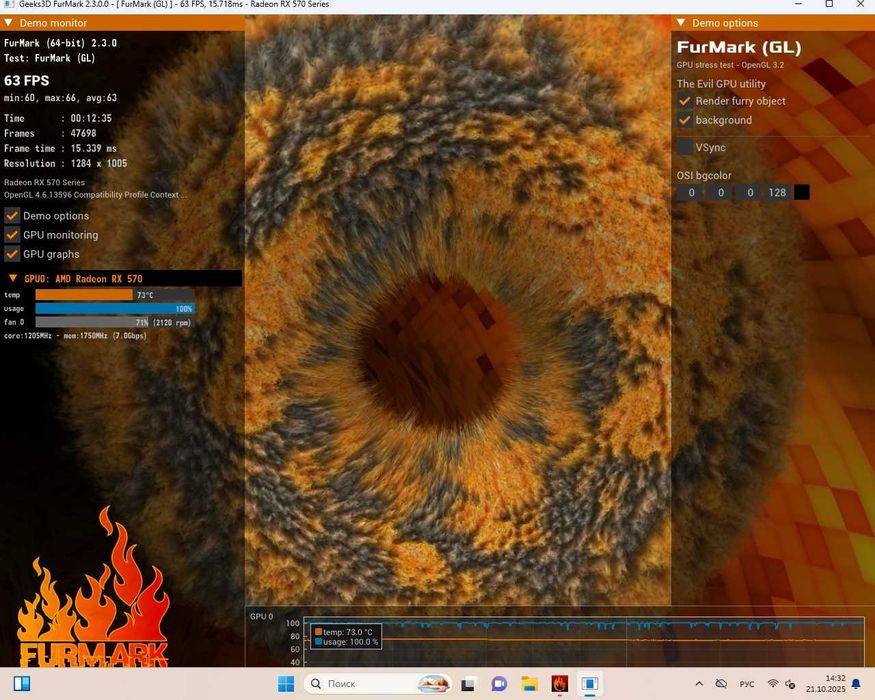
Task: Uncheck Render furry object
Action: (684, 101)
